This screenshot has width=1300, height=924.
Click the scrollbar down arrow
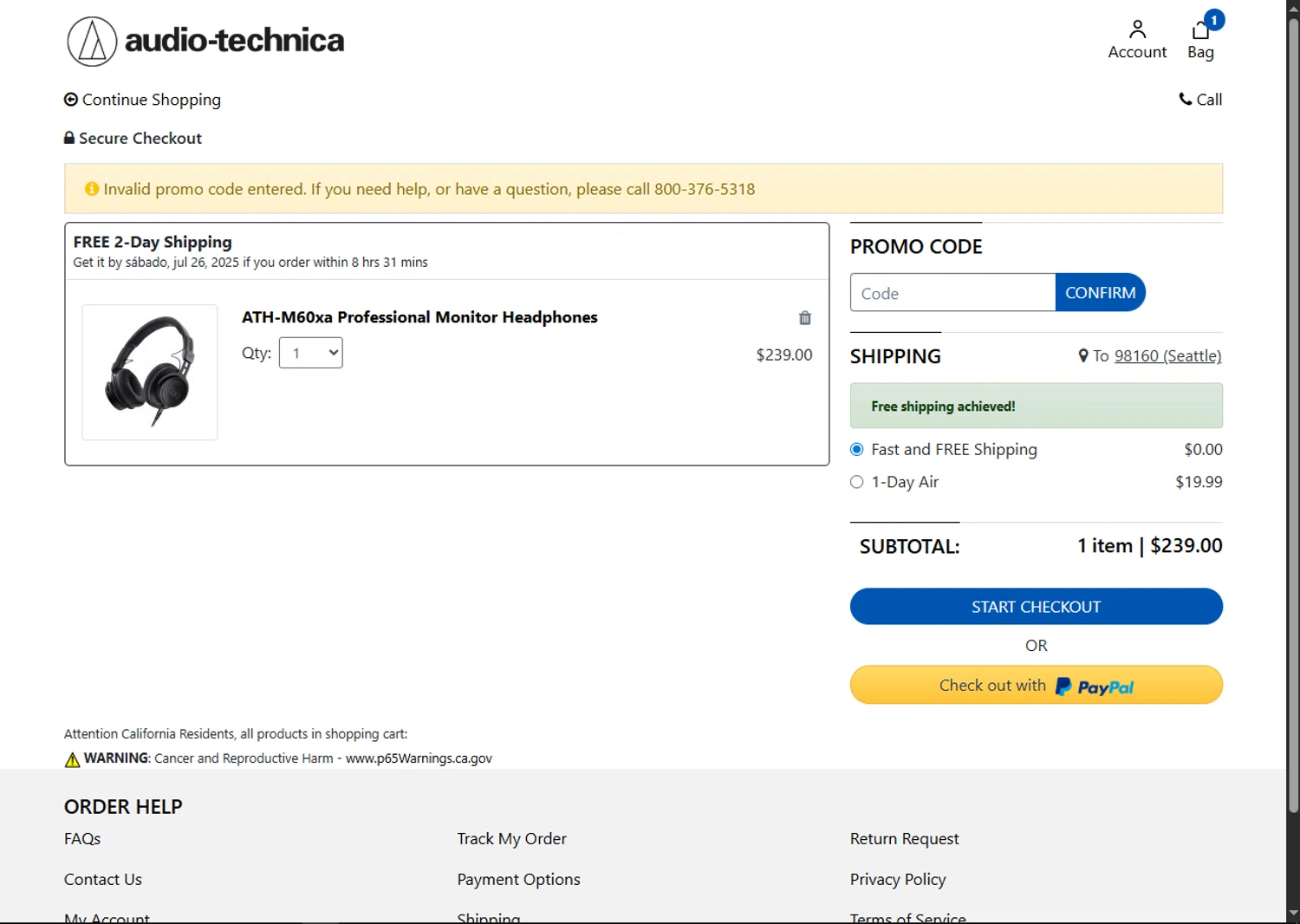click(x=1293, y=914)
